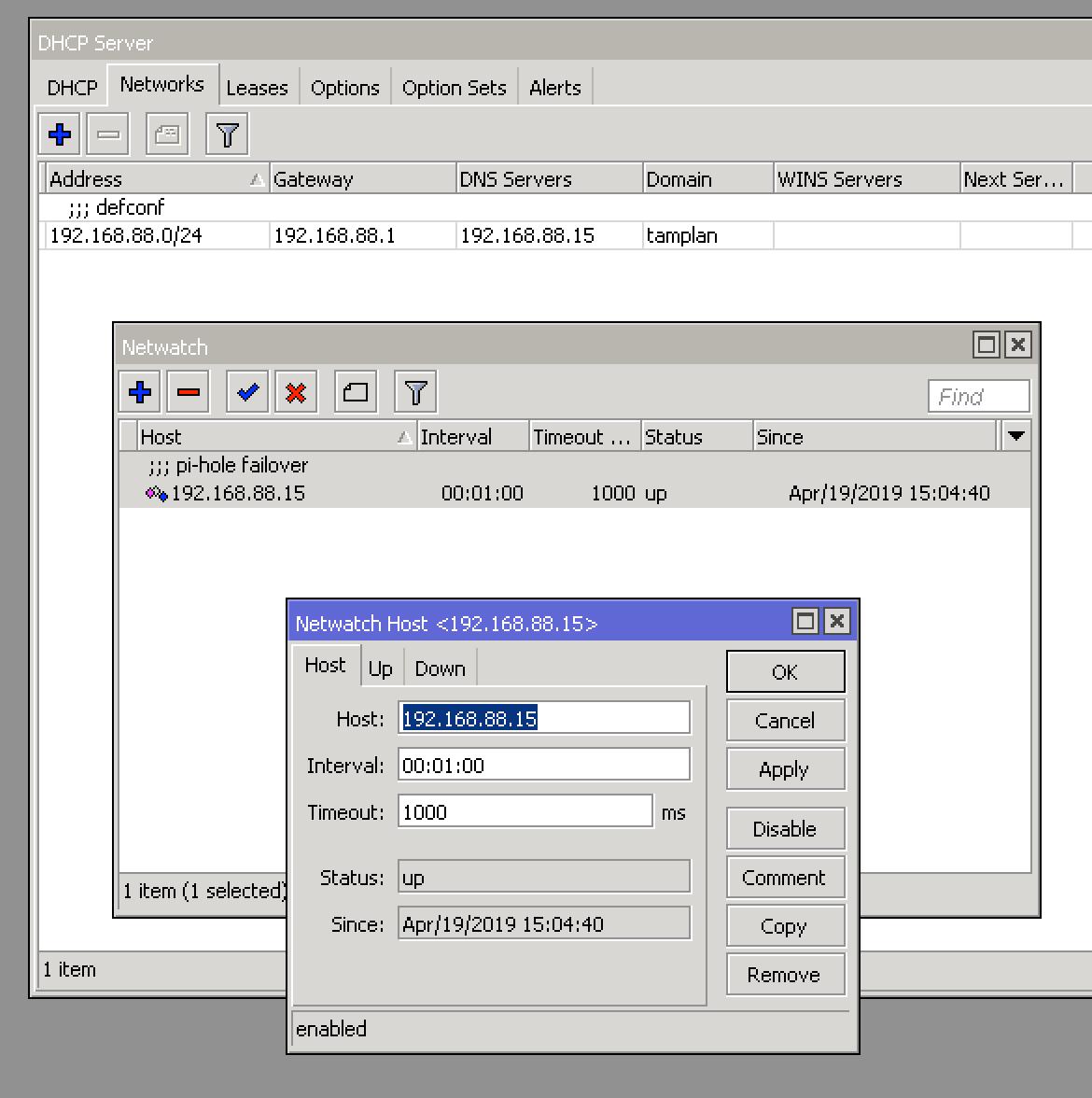Add a new Netwatch host entry
Image resolution: width=1092 pixels, height=1098 pixels.
pos(140,391)
